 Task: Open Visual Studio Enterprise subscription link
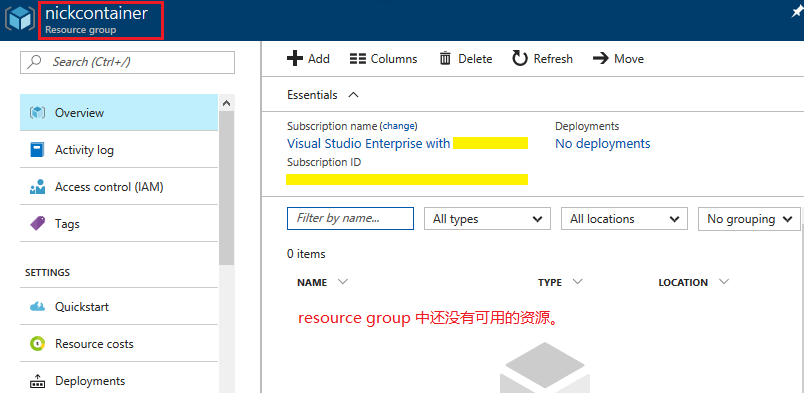pos(369,143)
